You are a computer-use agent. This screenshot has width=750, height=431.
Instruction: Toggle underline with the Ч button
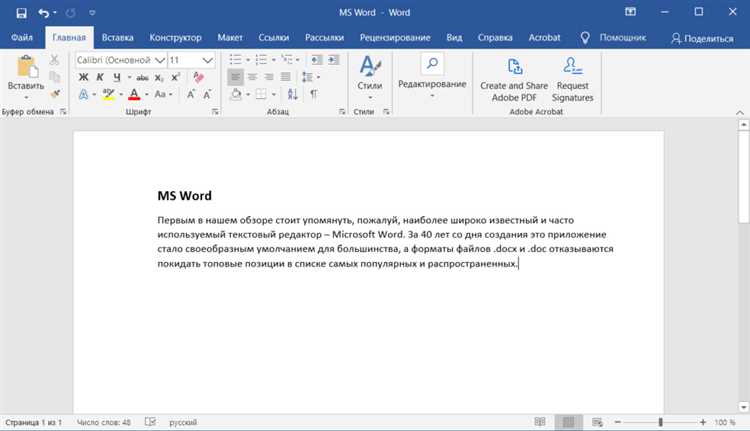117,77
